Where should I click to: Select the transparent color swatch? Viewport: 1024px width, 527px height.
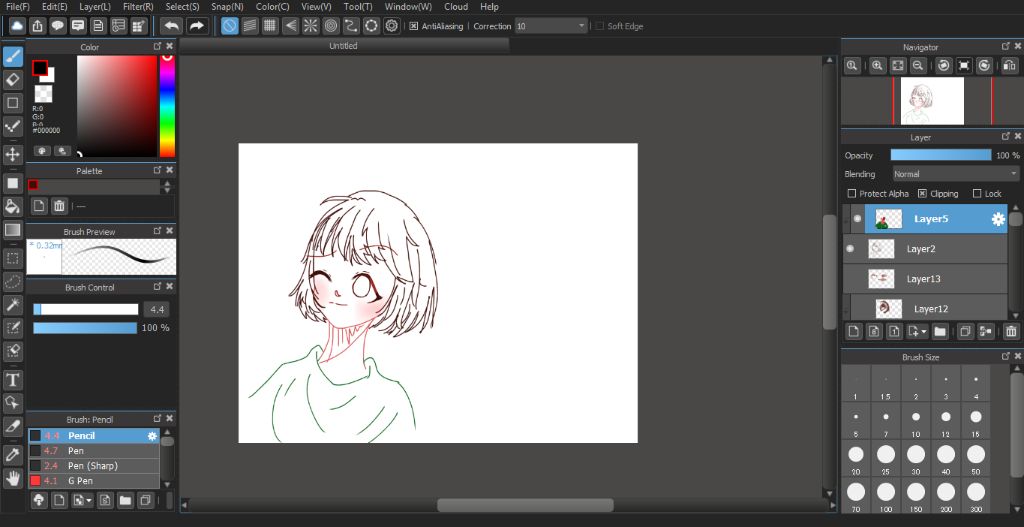click(44, 93)
